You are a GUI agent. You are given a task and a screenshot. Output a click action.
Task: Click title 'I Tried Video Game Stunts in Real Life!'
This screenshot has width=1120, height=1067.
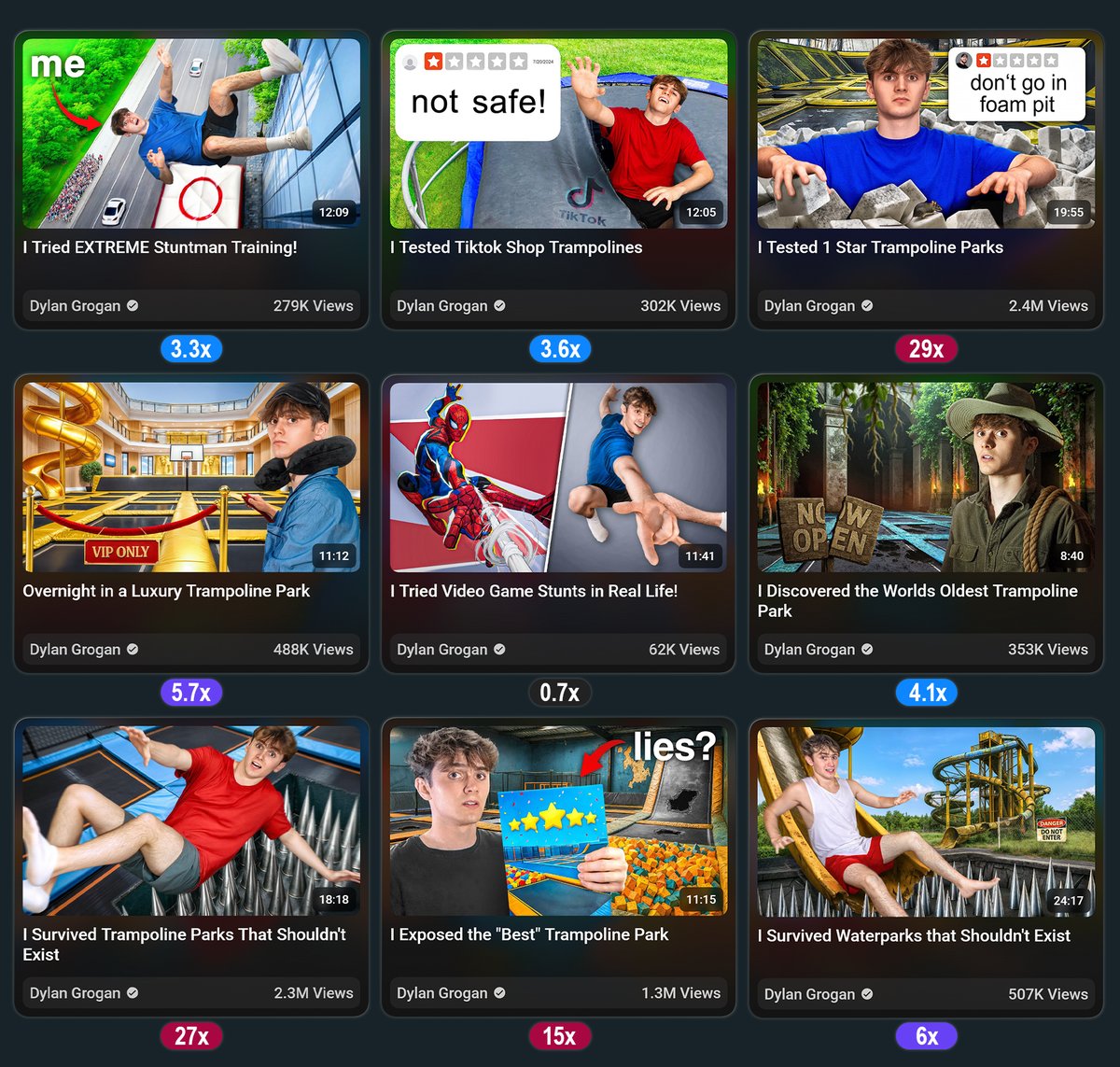pyautogui.click(x=534, y=591)
